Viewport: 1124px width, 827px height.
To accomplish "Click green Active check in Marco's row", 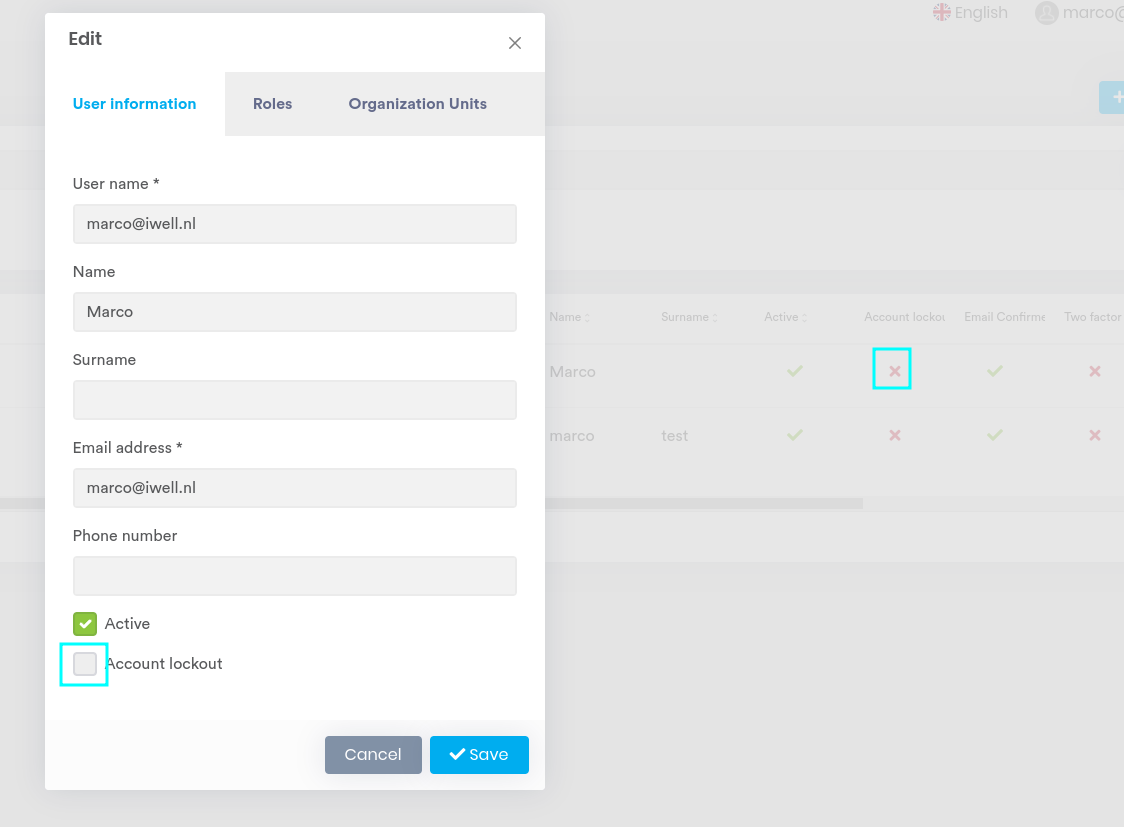I will (794, 370).
